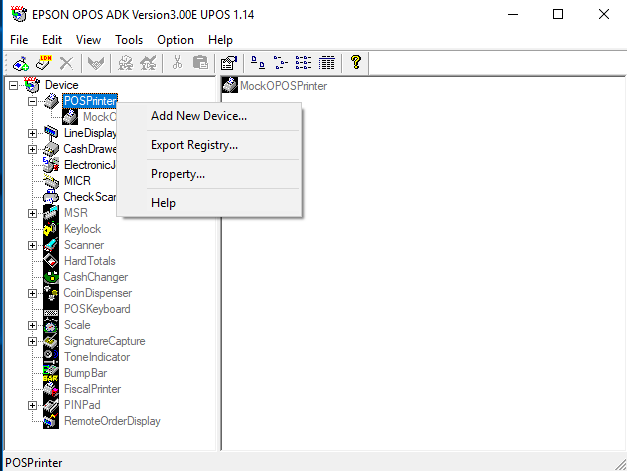Click the grayed Cut scissors toolbar icon
This screenshot has height=471, width=627.
tap(177, 63)
